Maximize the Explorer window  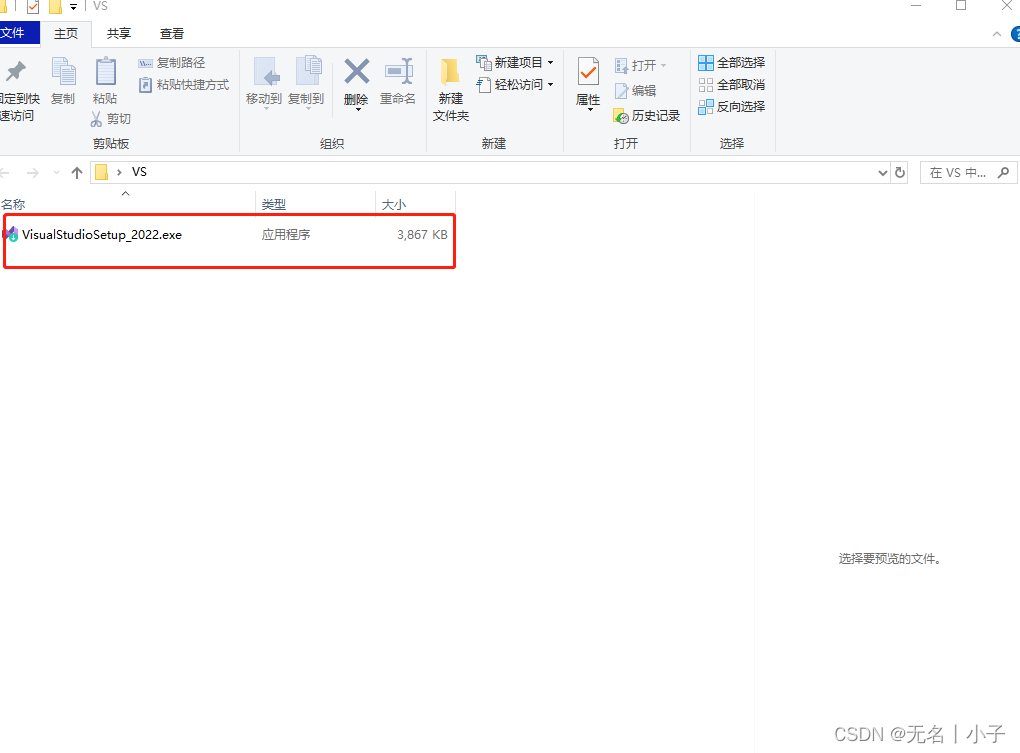(961, 6)
